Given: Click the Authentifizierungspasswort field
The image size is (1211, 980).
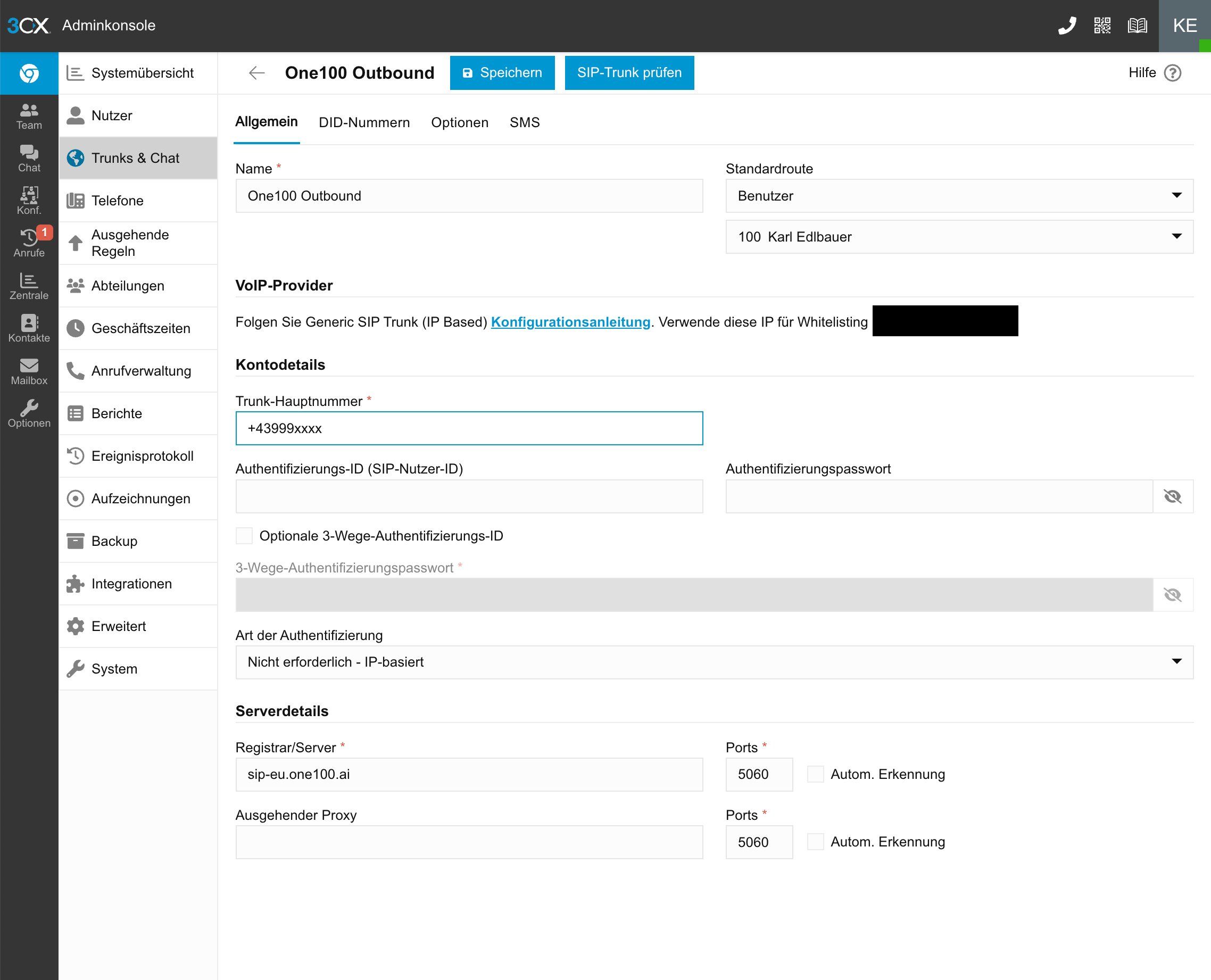Looking at the screenshot, I should pos(939,496).
